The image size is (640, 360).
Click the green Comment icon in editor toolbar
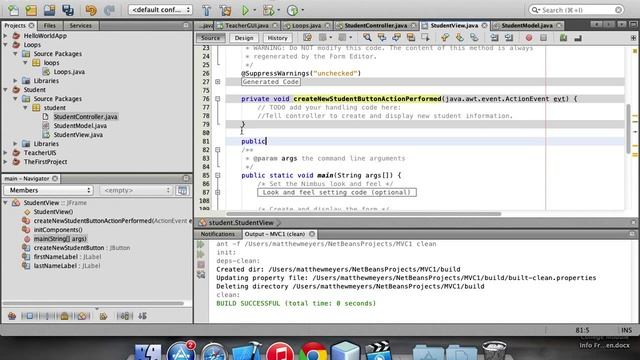pos(563,38)
